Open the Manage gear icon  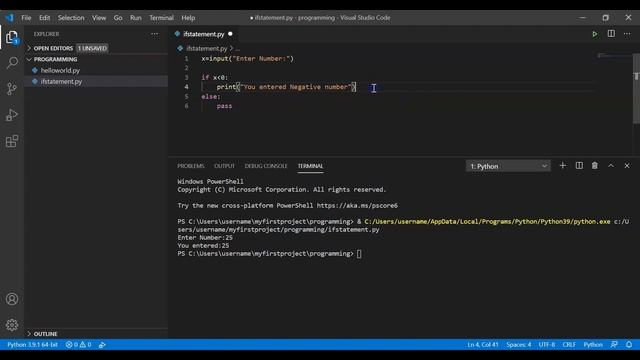point(12,325)
